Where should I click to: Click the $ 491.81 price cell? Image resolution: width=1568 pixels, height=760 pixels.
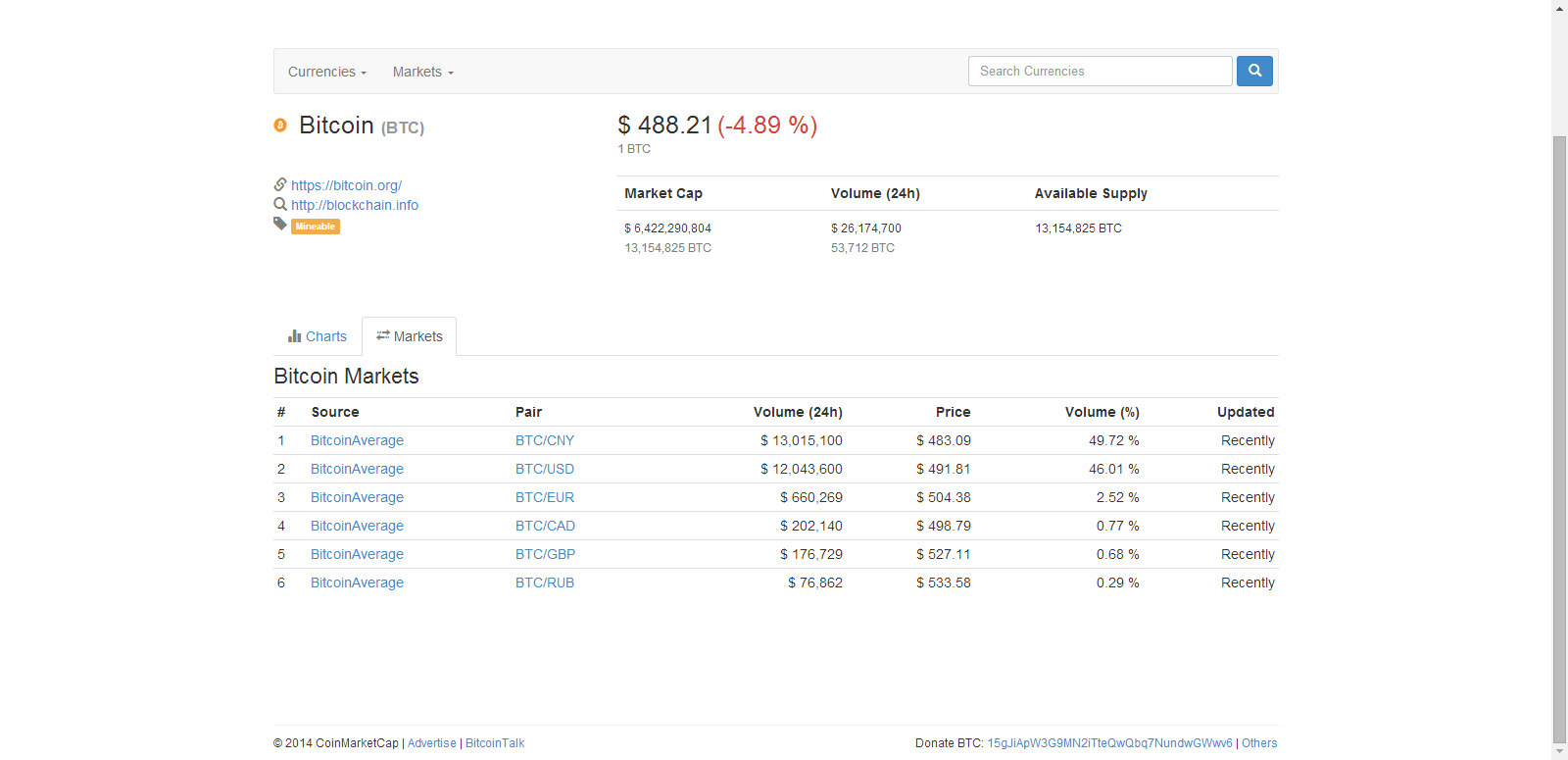point(944,469)
